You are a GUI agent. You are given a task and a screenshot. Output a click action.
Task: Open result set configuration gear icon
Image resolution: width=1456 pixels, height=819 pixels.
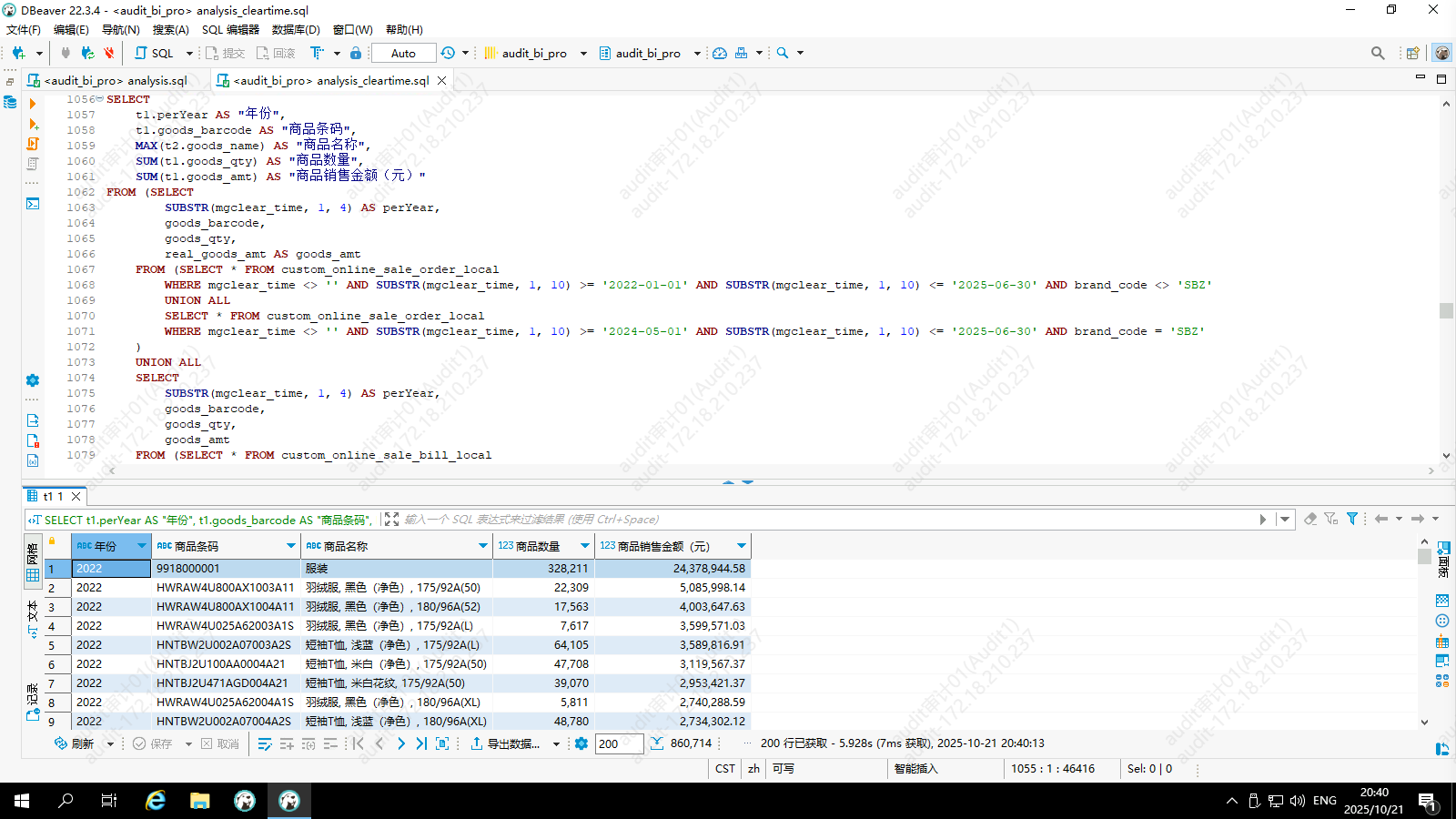pos(581,743)
